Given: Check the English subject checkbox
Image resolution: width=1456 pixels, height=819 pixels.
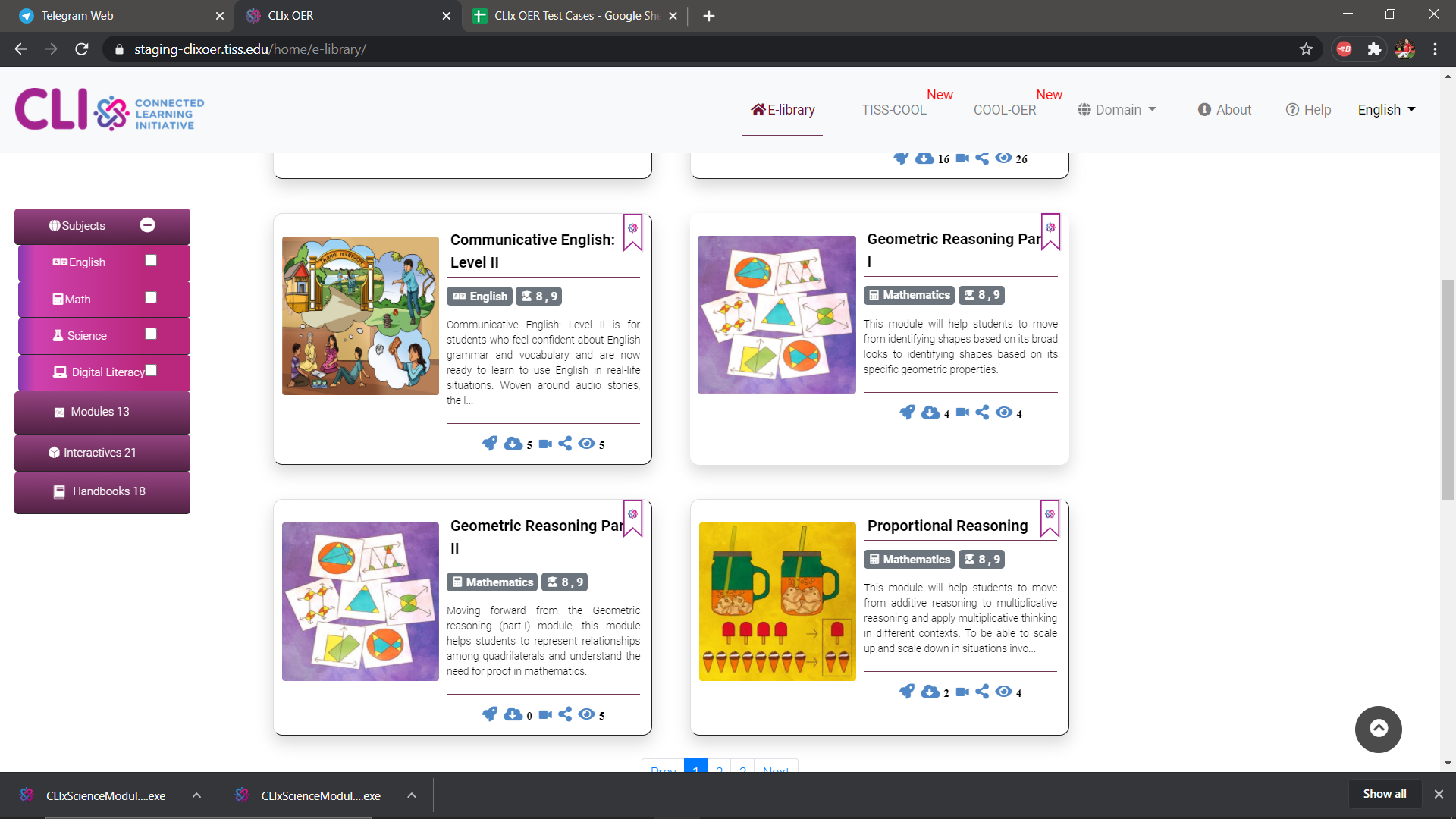Looking at the screenshot, I should point(151,260).
